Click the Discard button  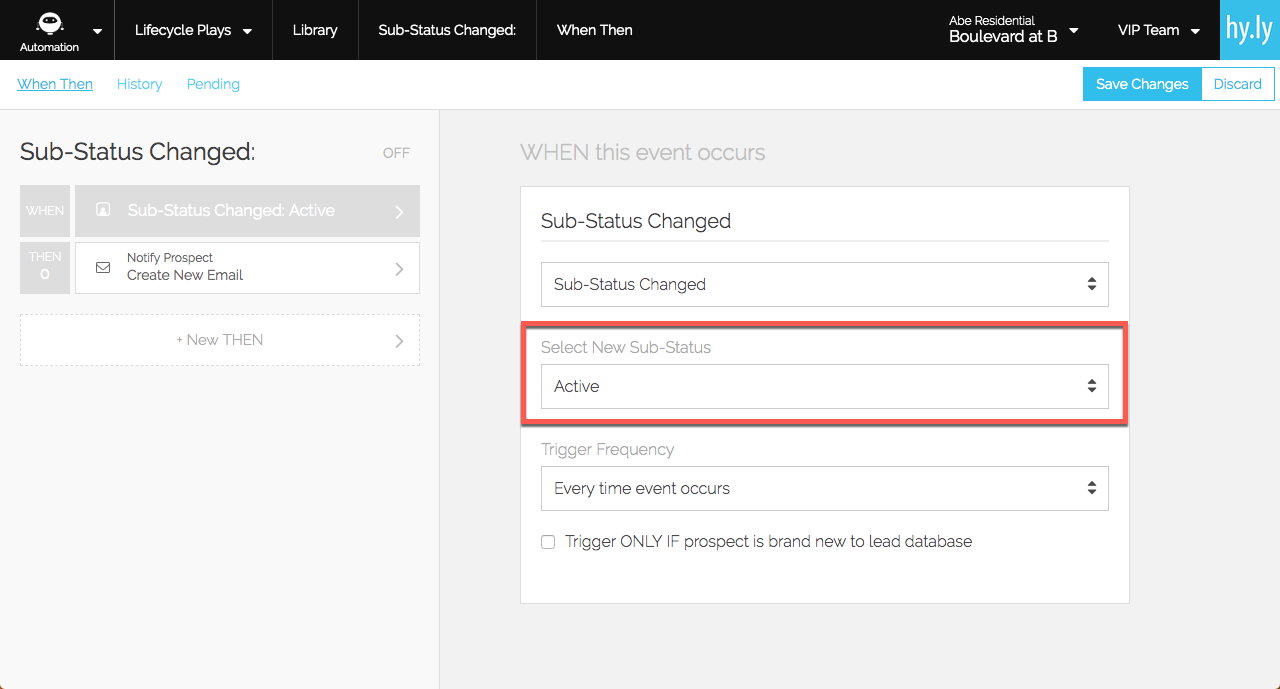1237,84
